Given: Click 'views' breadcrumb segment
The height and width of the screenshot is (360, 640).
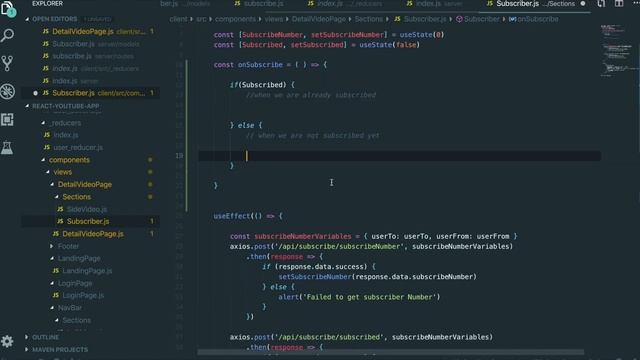Looking at the screenshot, I should click(x=273, y=19).
